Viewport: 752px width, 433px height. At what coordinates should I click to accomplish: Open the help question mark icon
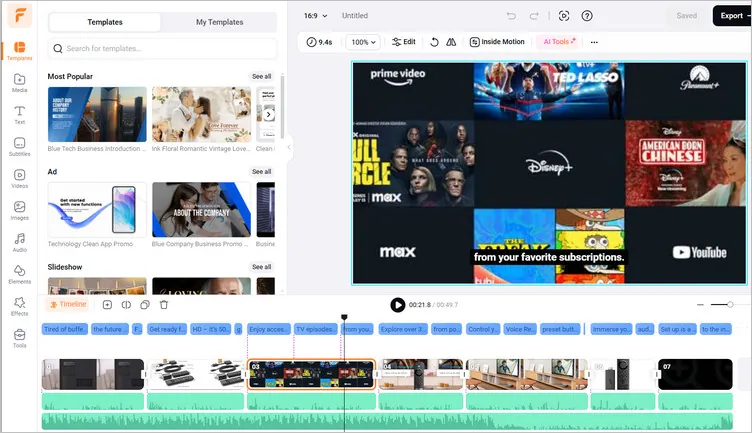click(x=587, y=16)
